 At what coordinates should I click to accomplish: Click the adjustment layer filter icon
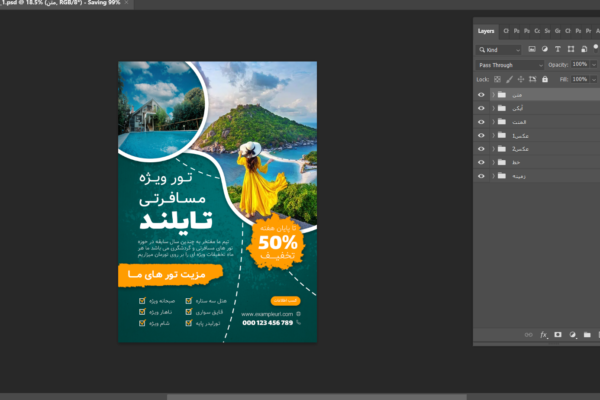point(543,49)
